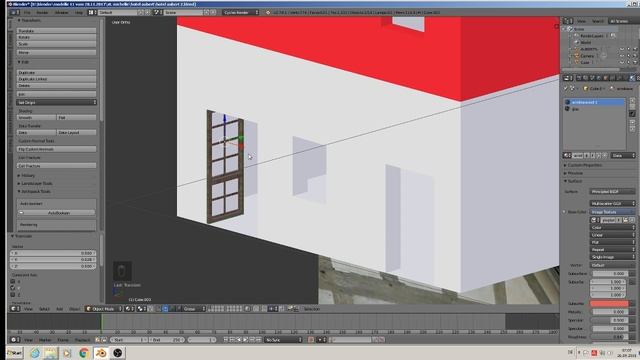Unlink the image with X icon in texture row
640x360 pixels.
tap(632, 220)
